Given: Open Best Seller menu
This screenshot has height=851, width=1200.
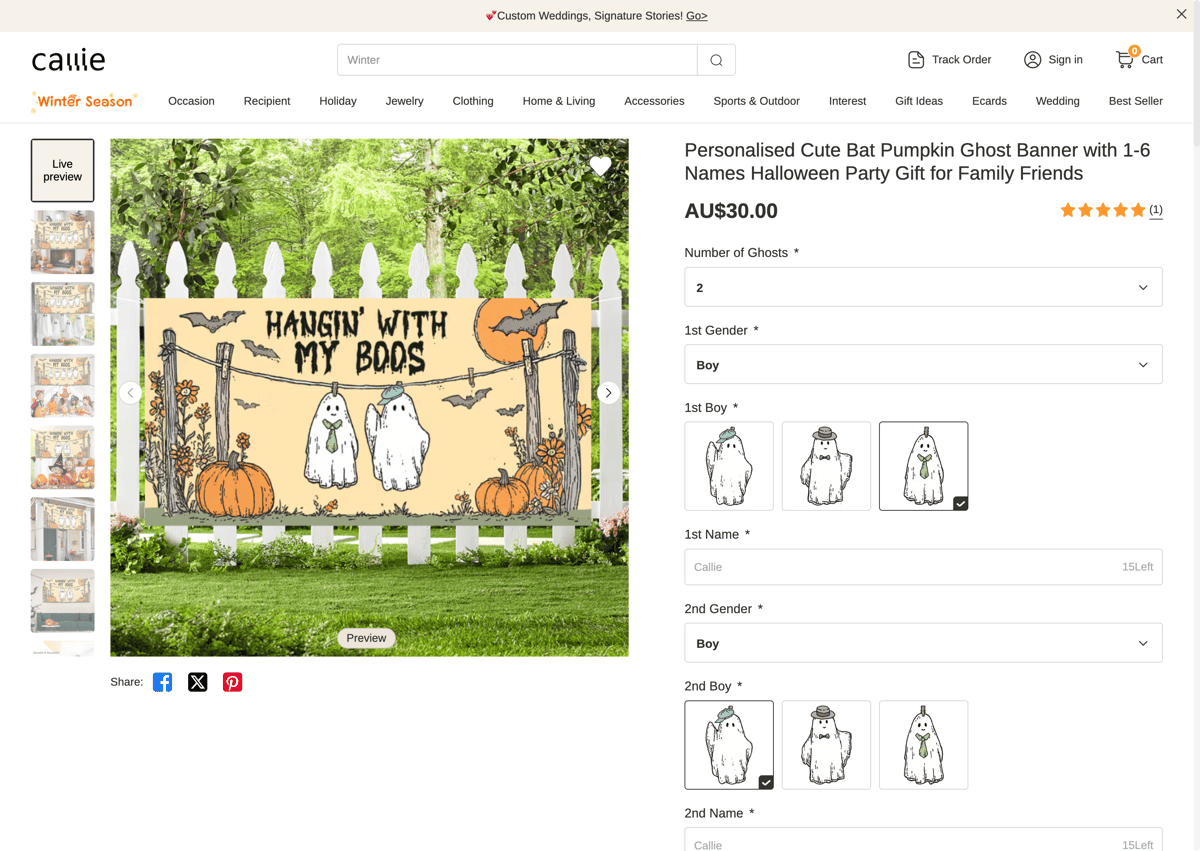Looking at the screenshot, I should tap(1135, 101).
